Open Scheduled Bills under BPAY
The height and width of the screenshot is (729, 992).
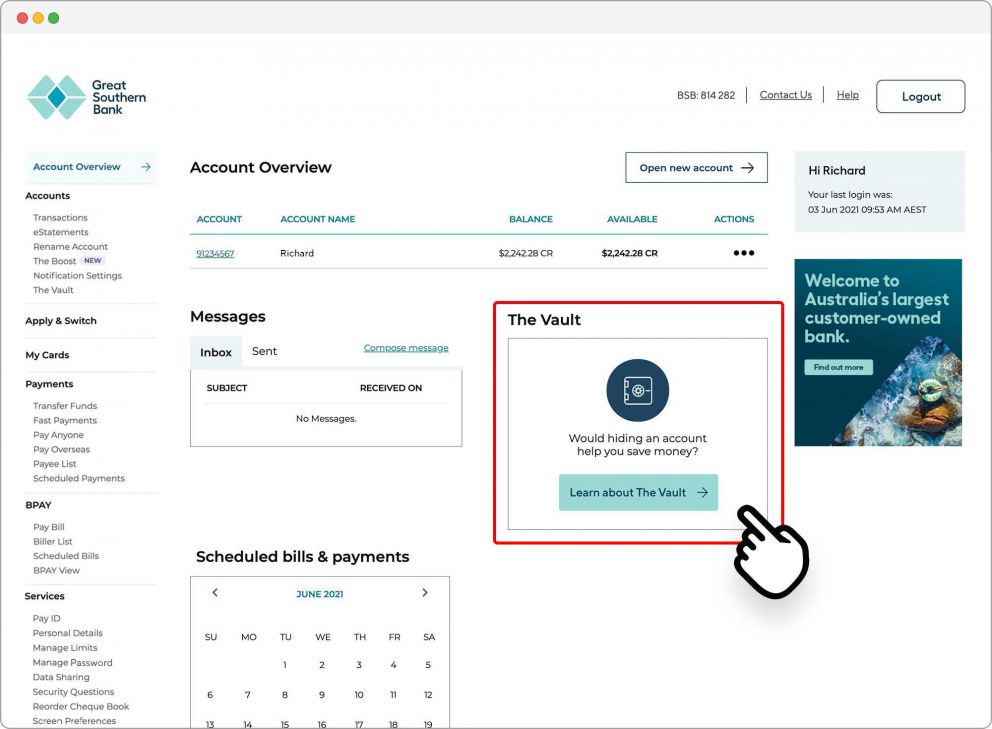click(66, 556)
